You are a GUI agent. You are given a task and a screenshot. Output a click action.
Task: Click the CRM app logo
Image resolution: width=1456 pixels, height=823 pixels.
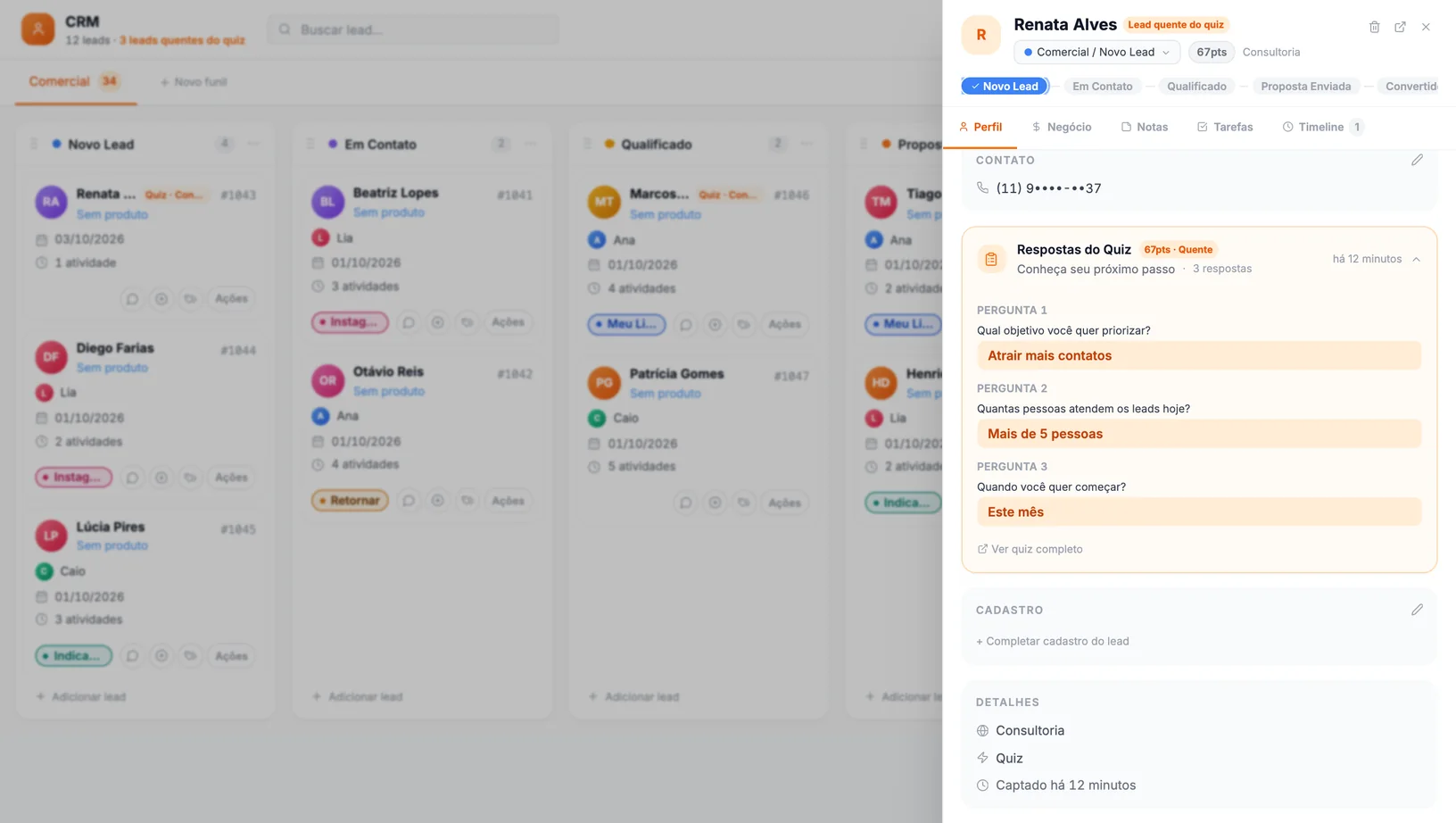coord(37,29)
